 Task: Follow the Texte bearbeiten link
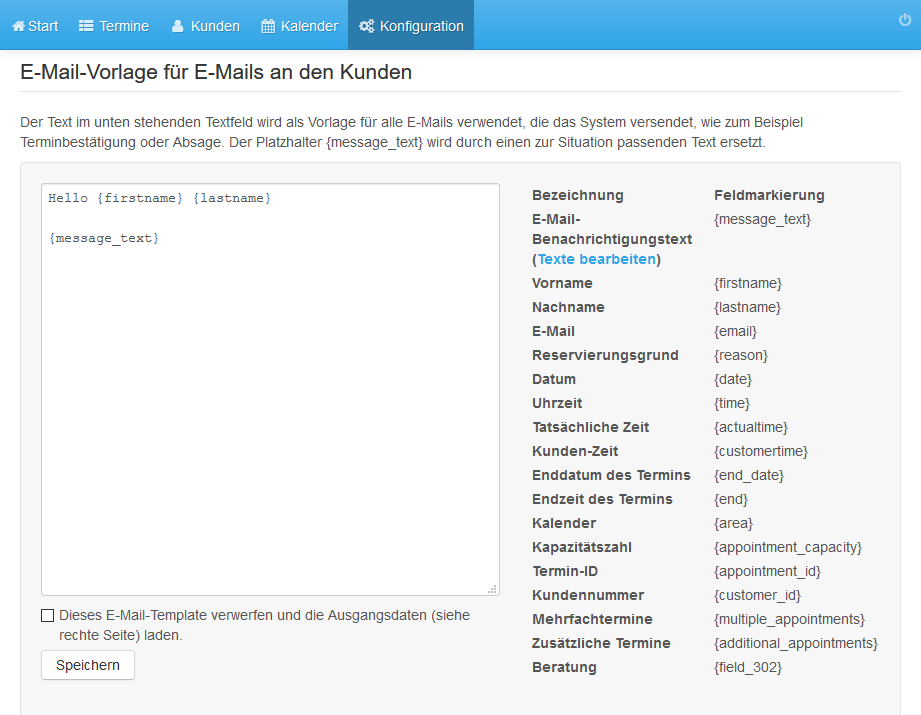(597, 259)
